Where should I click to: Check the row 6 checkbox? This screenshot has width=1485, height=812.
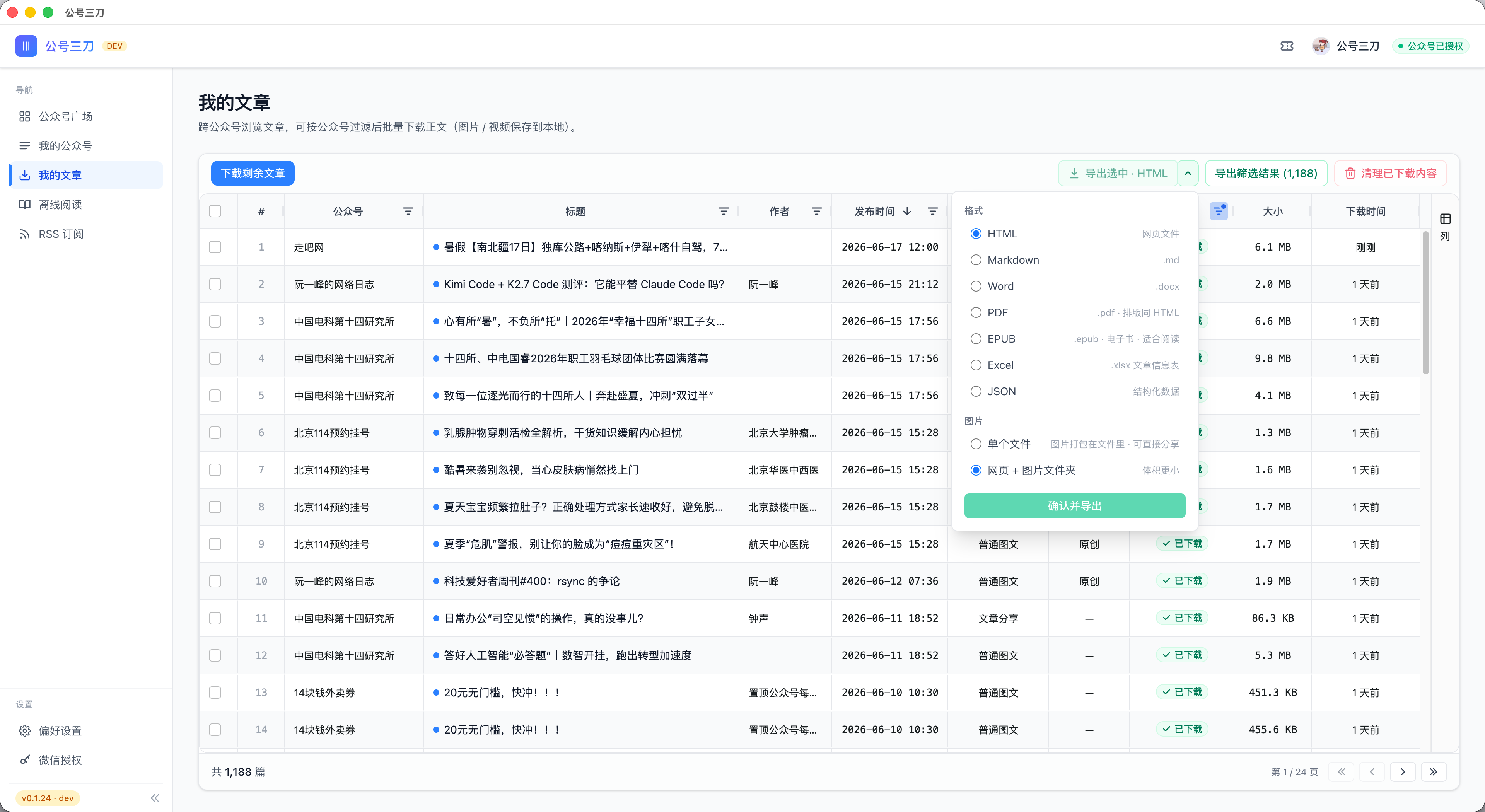(x=215, y=433)
